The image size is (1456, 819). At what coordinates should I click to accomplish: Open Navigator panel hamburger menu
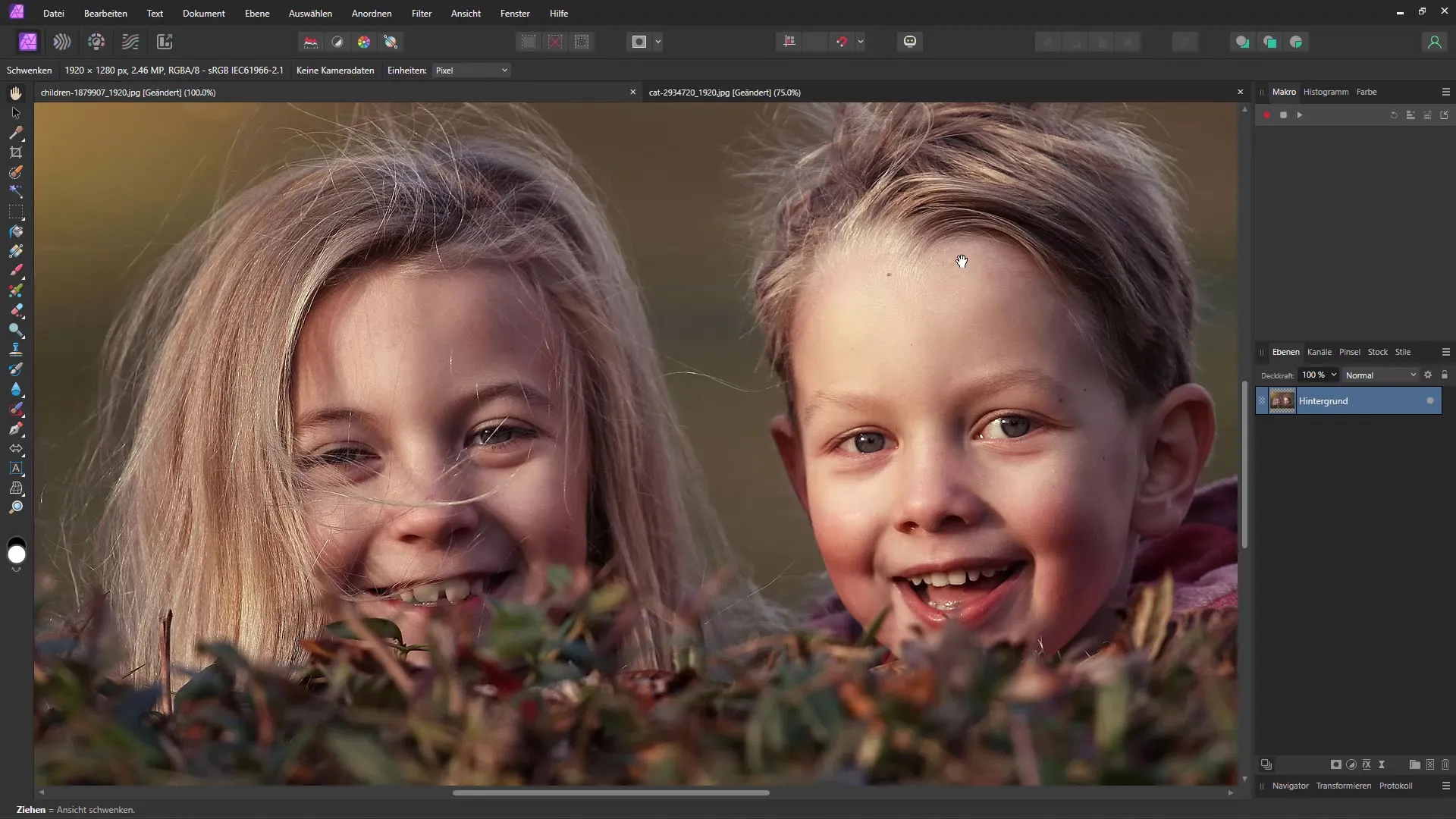(x=1445, y=786)
